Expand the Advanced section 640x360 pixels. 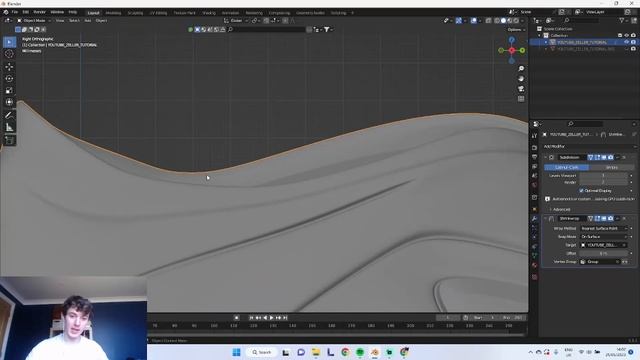tap(560, 209)
